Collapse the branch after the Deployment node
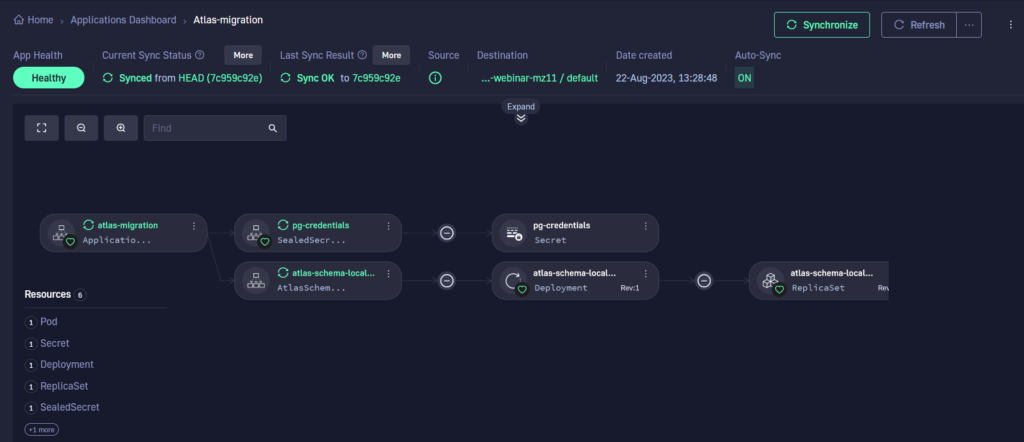 pos(704,281)
